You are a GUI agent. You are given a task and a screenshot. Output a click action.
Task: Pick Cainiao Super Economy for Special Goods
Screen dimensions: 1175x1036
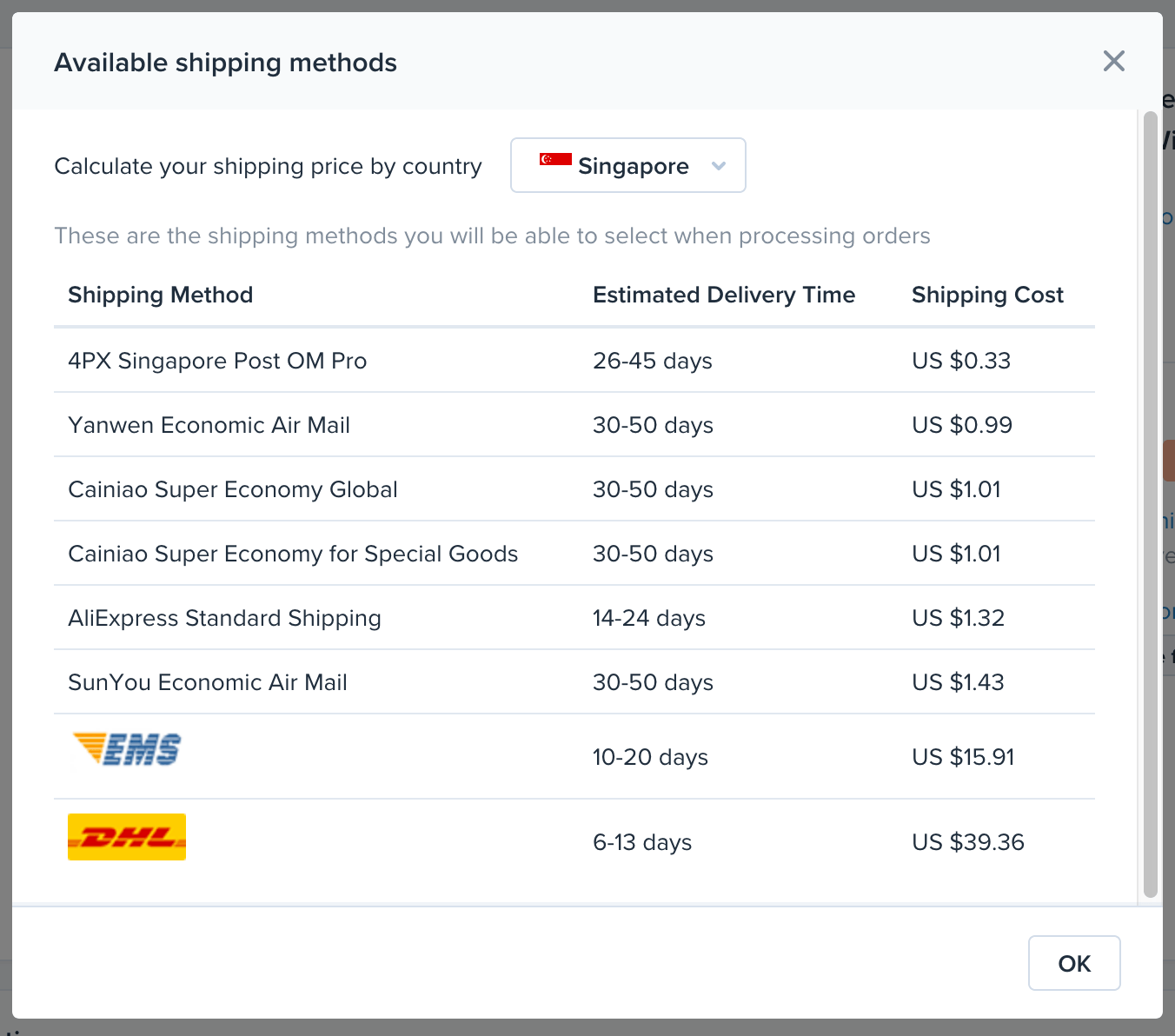293,554
